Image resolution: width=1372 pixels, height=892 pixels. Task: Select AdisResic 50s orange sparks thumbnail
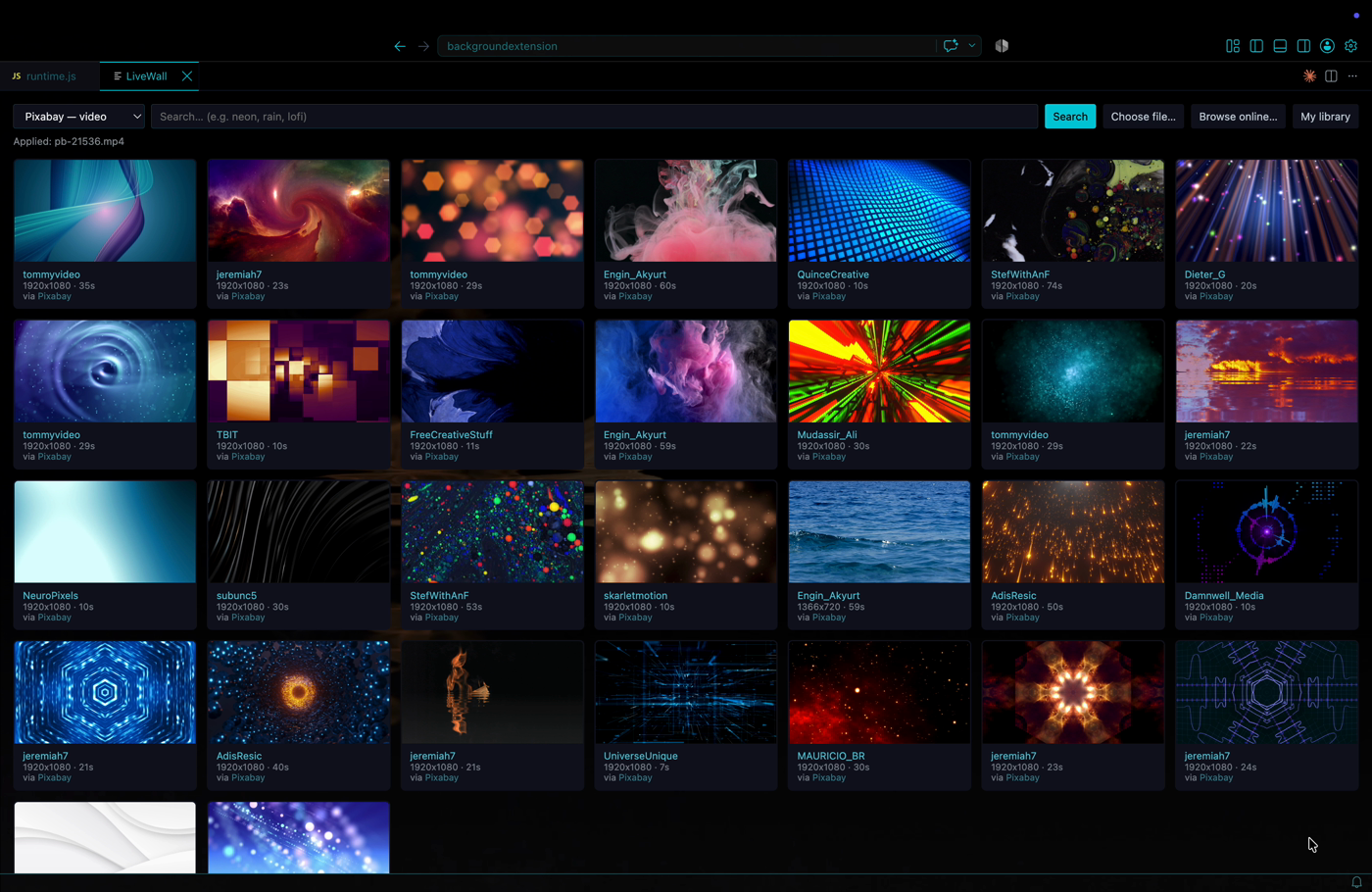(1073, 532)
